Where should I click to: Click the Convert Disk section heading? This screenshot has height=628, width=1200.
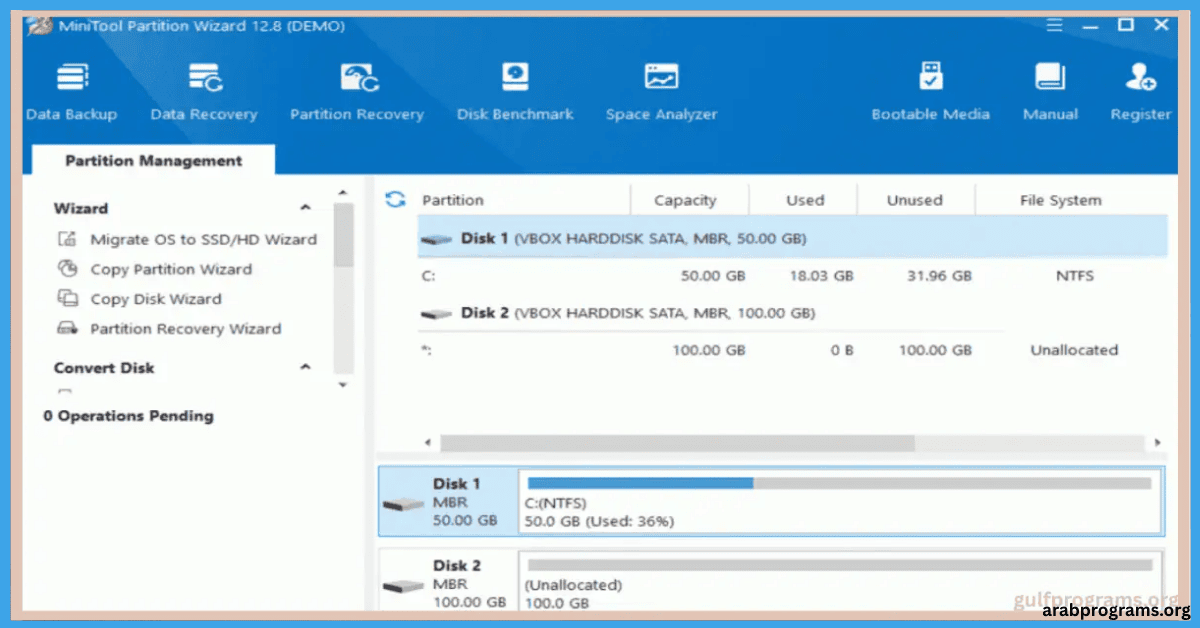[104, 368]
